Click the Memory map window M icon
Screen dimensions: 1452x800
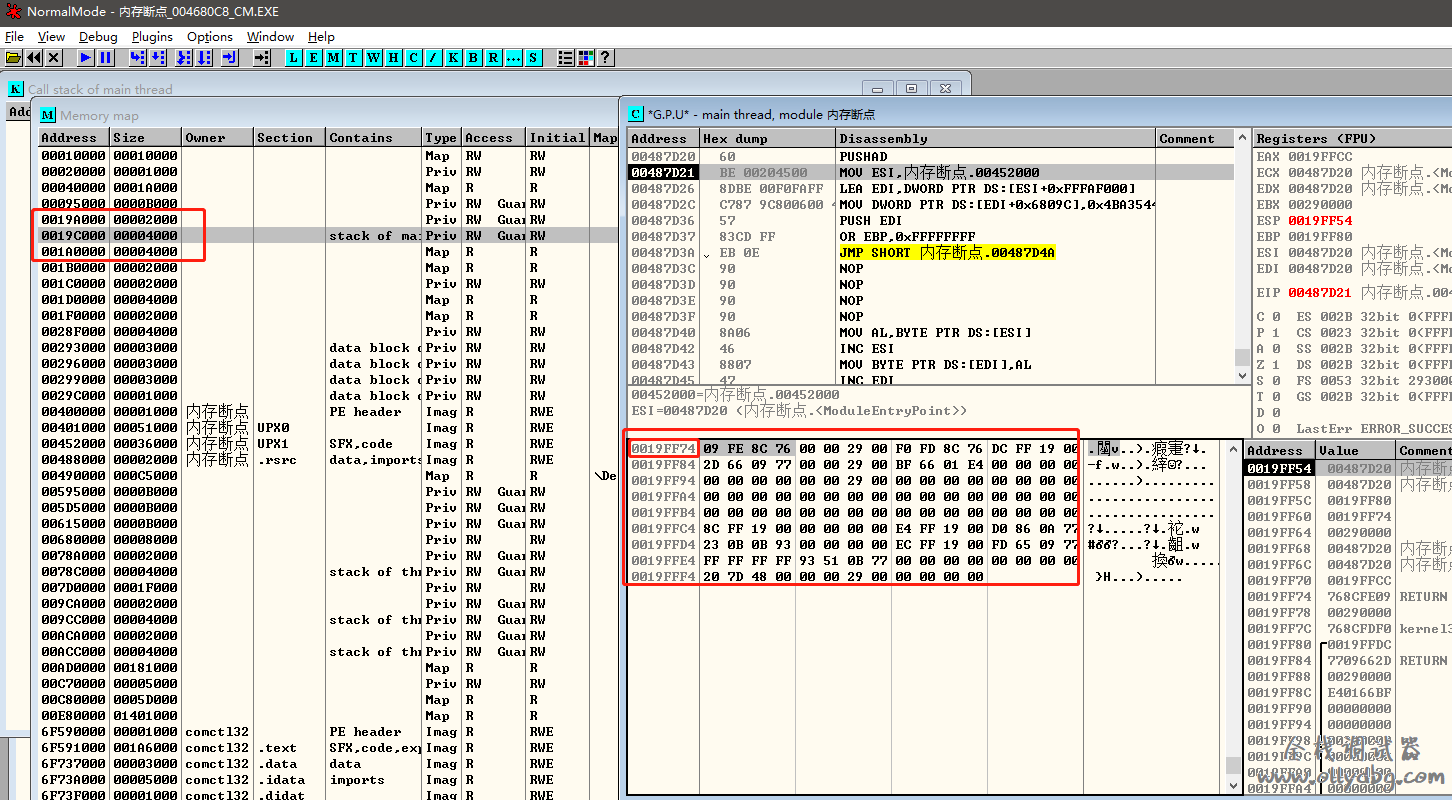click(x=48, y=116)
